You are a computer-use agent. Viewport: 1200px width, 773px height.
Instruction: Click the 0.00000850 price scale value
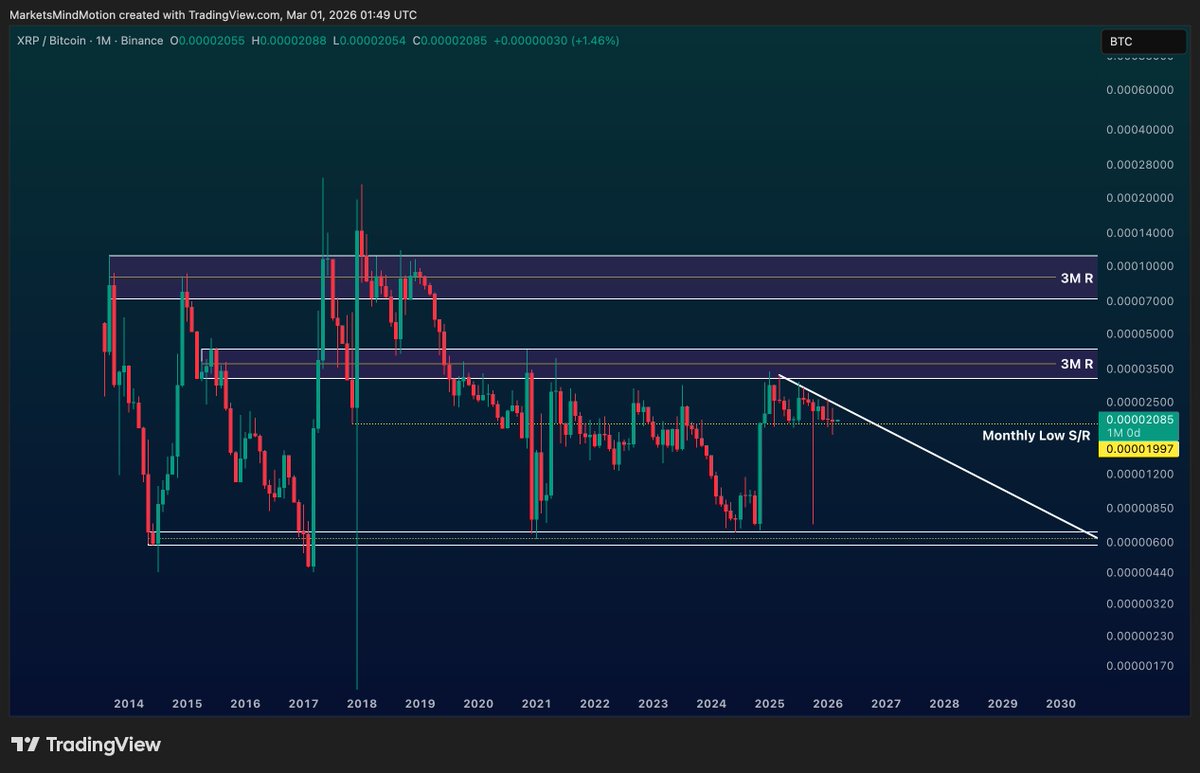(1139, 508)
